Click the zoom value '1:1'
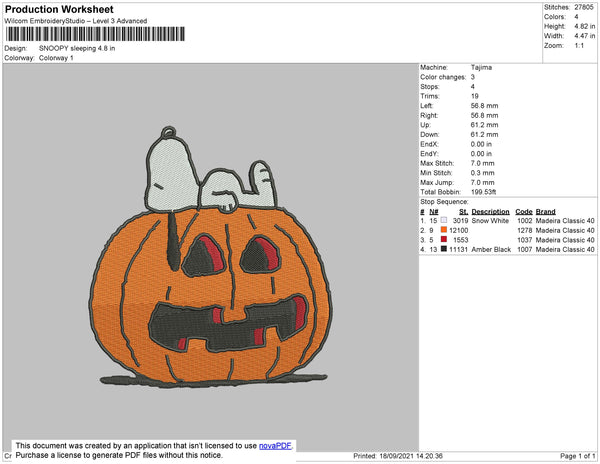Image resolution: width=600 pixels, height=464 pixels. coord(579,46)
